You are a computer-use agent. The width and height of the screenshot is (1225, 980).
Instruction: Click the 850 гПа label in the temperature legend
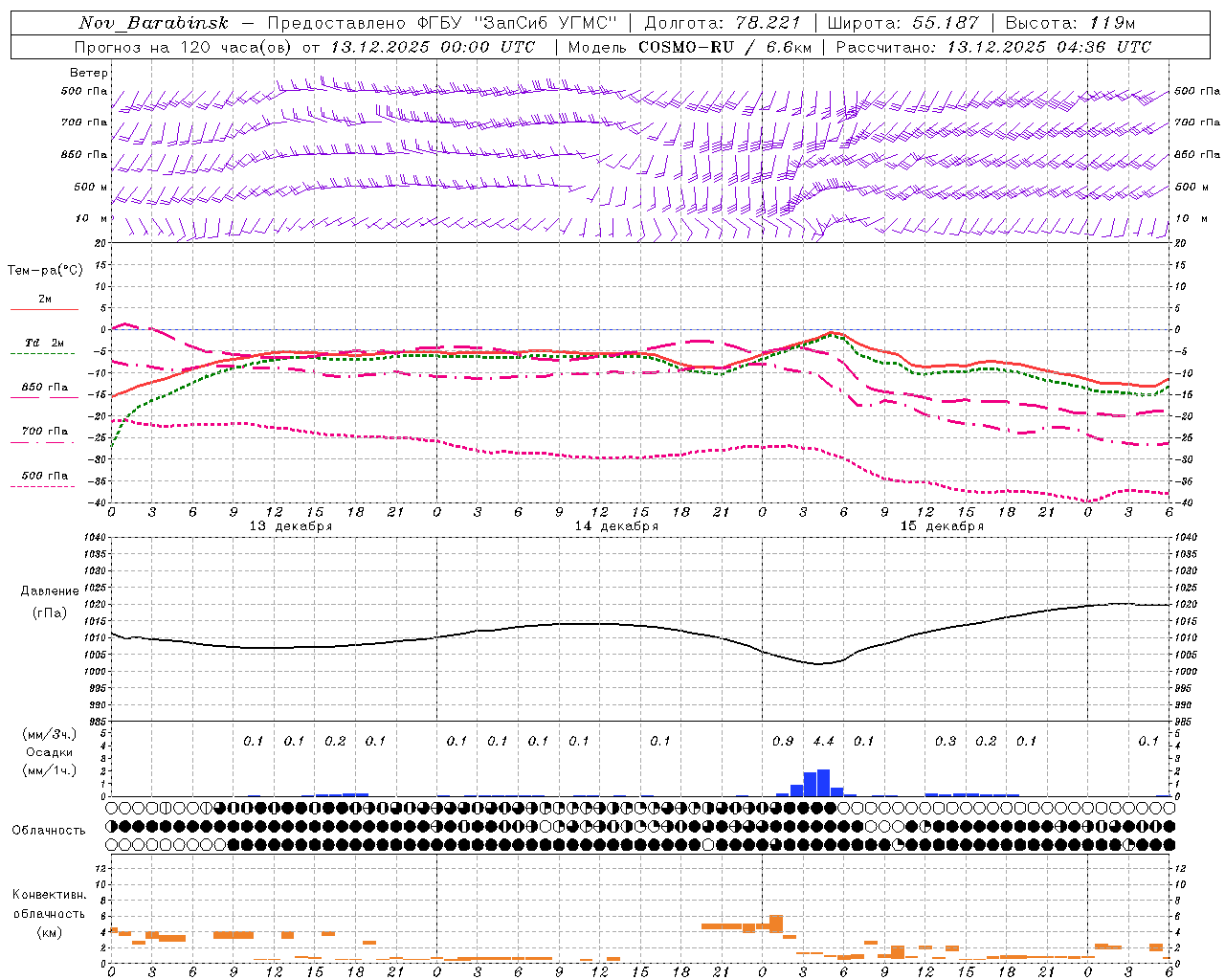45,388
